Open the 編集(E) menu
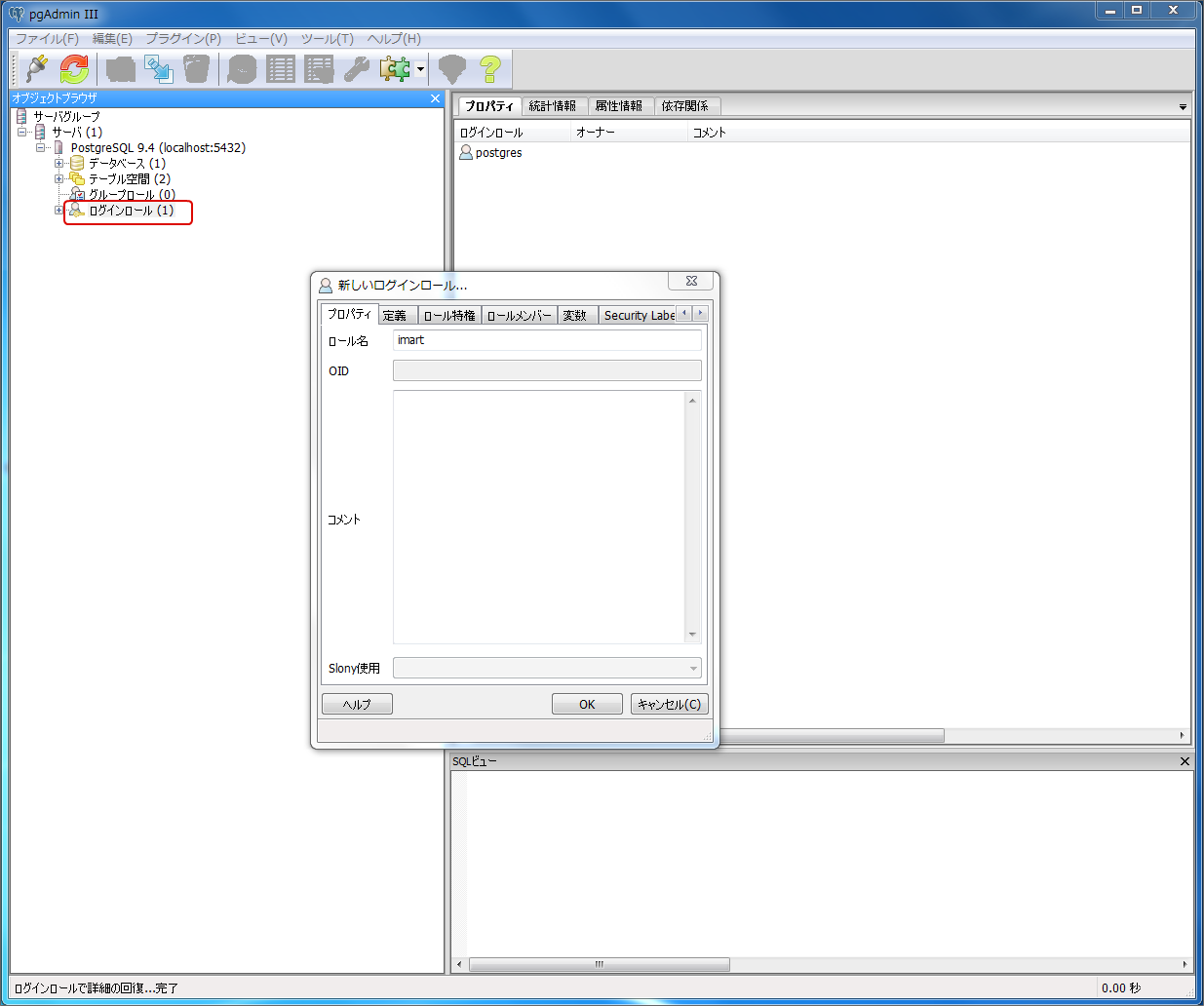The image size is (1204, 1006). tap(112, 38)
